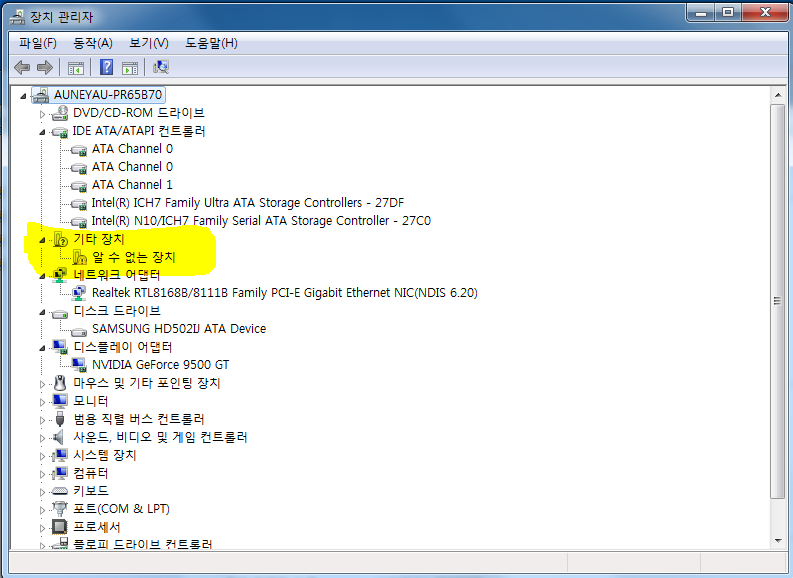
Task: Select the 컴퓨터 category label
Action: [x=91, y=473]
